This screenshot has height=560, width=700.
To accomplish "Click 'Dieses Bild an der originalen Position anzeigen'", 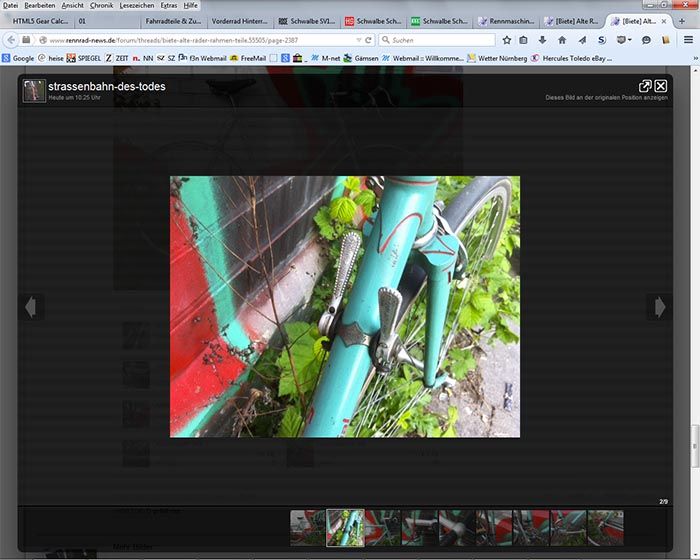I will pos(606,98).
